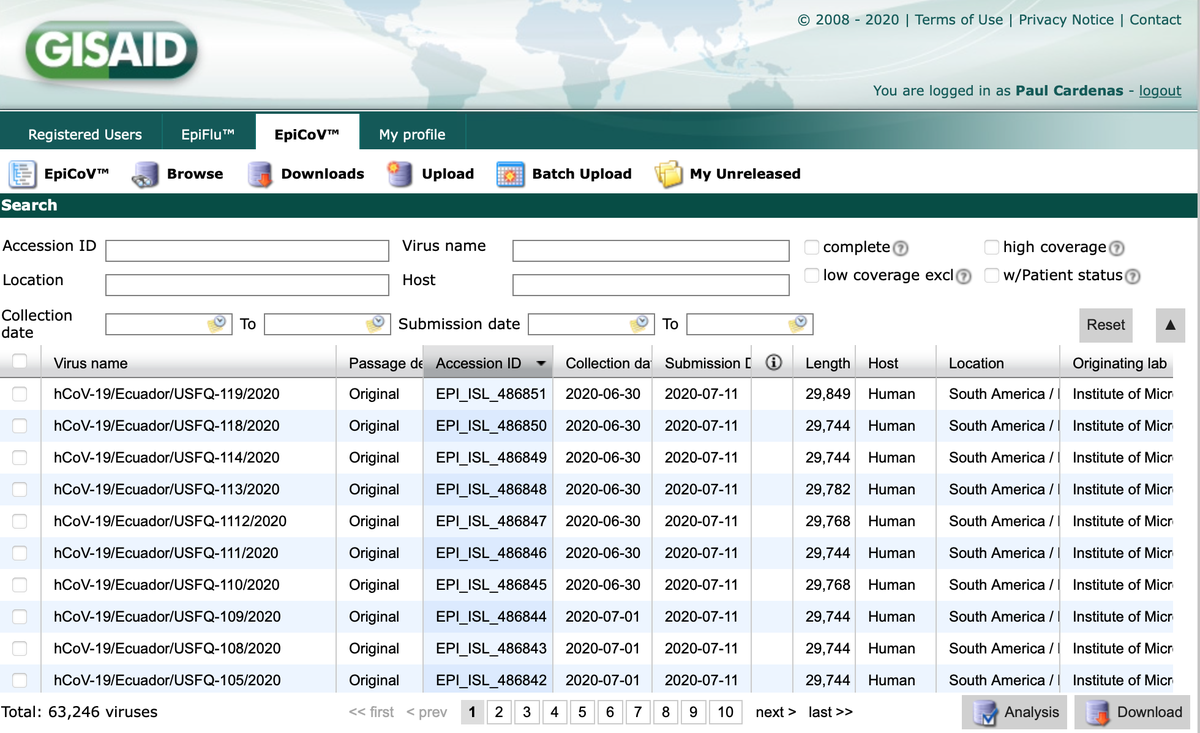The height and width of the screenshot is (733, 1200).
Task: Switch to Registered Users tab
Action: (85, 134)
